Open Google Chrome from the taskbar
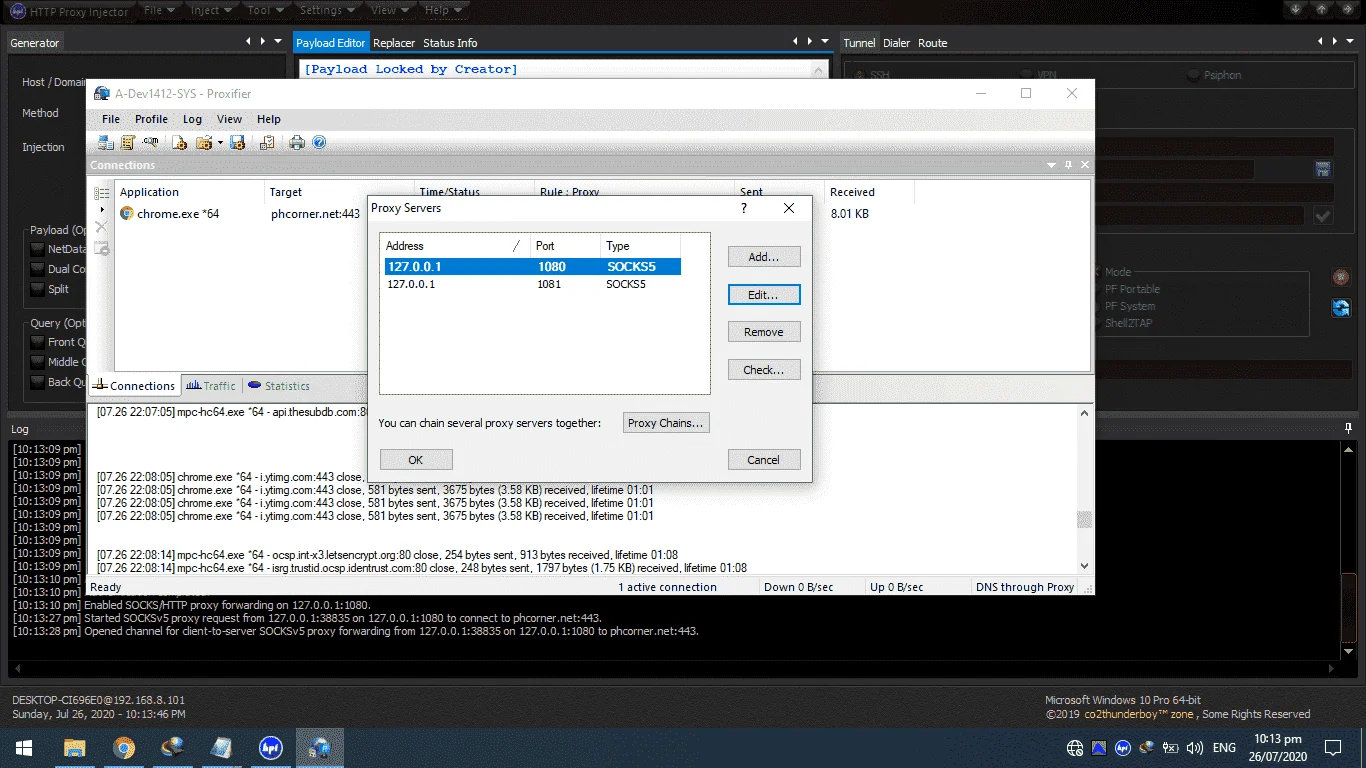Screen dimensions: 1366x768 pyautogui.click(x=123, y=748)
